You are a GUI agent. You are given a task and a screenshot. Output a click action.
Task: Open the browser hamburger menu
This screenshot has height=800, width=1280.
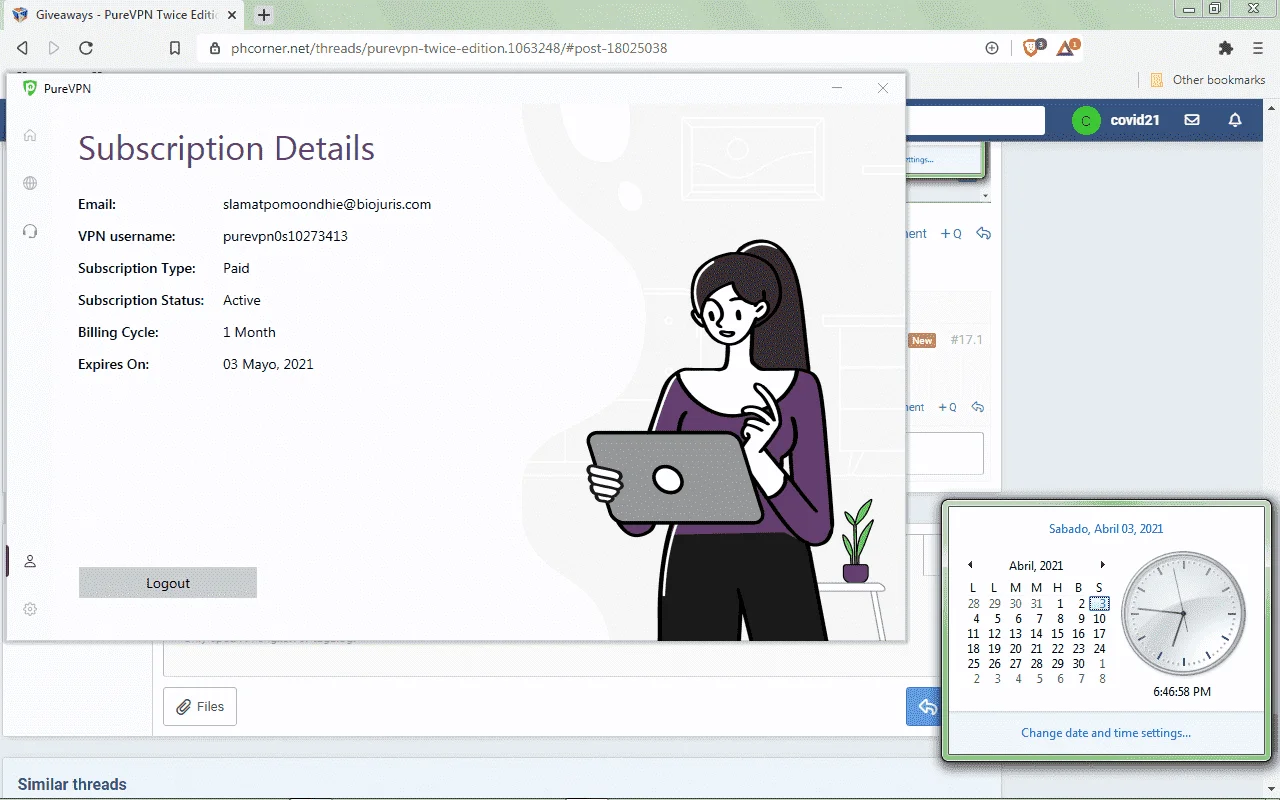pyautogui.click(x=1258, y=48)
